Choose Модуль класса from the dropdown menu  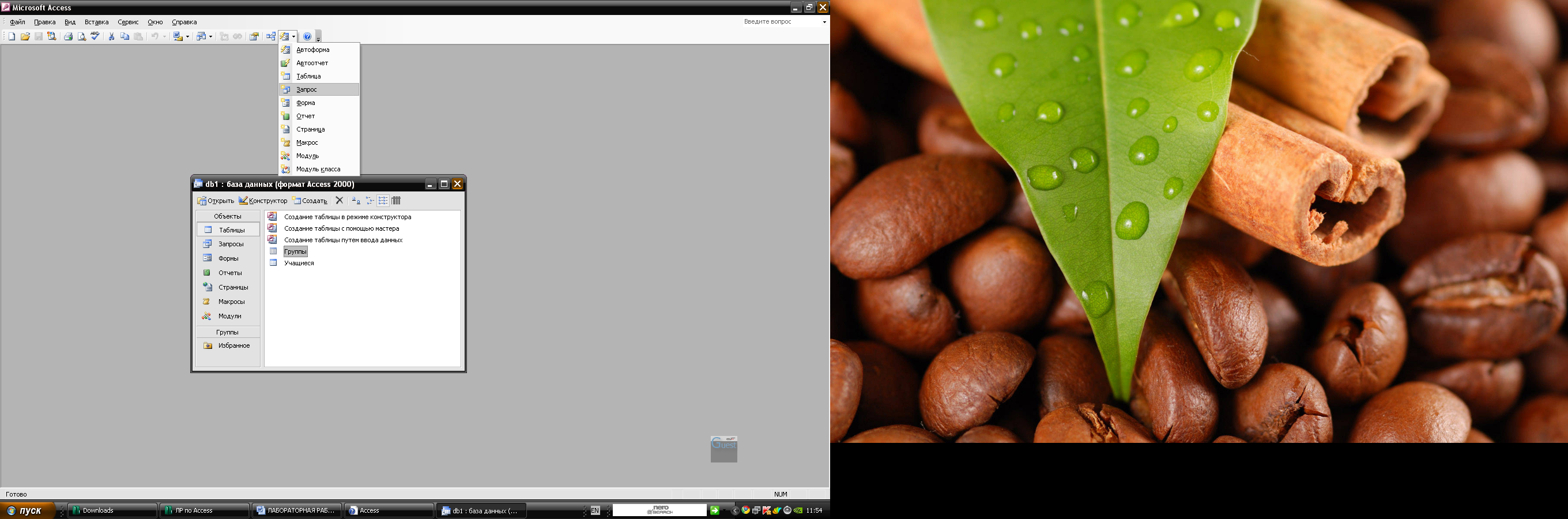(319, 169)
